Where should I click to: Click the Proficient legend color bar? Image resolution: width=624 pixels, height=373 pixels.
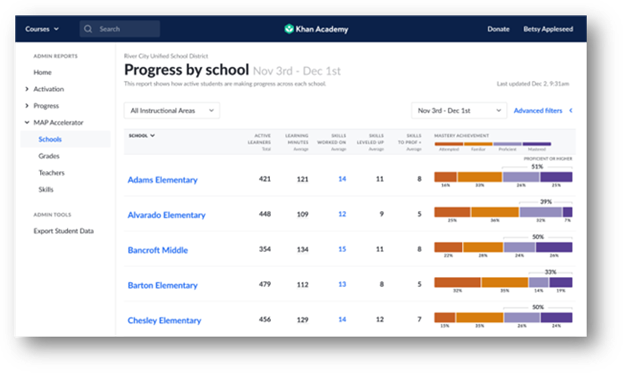point(507,144)
